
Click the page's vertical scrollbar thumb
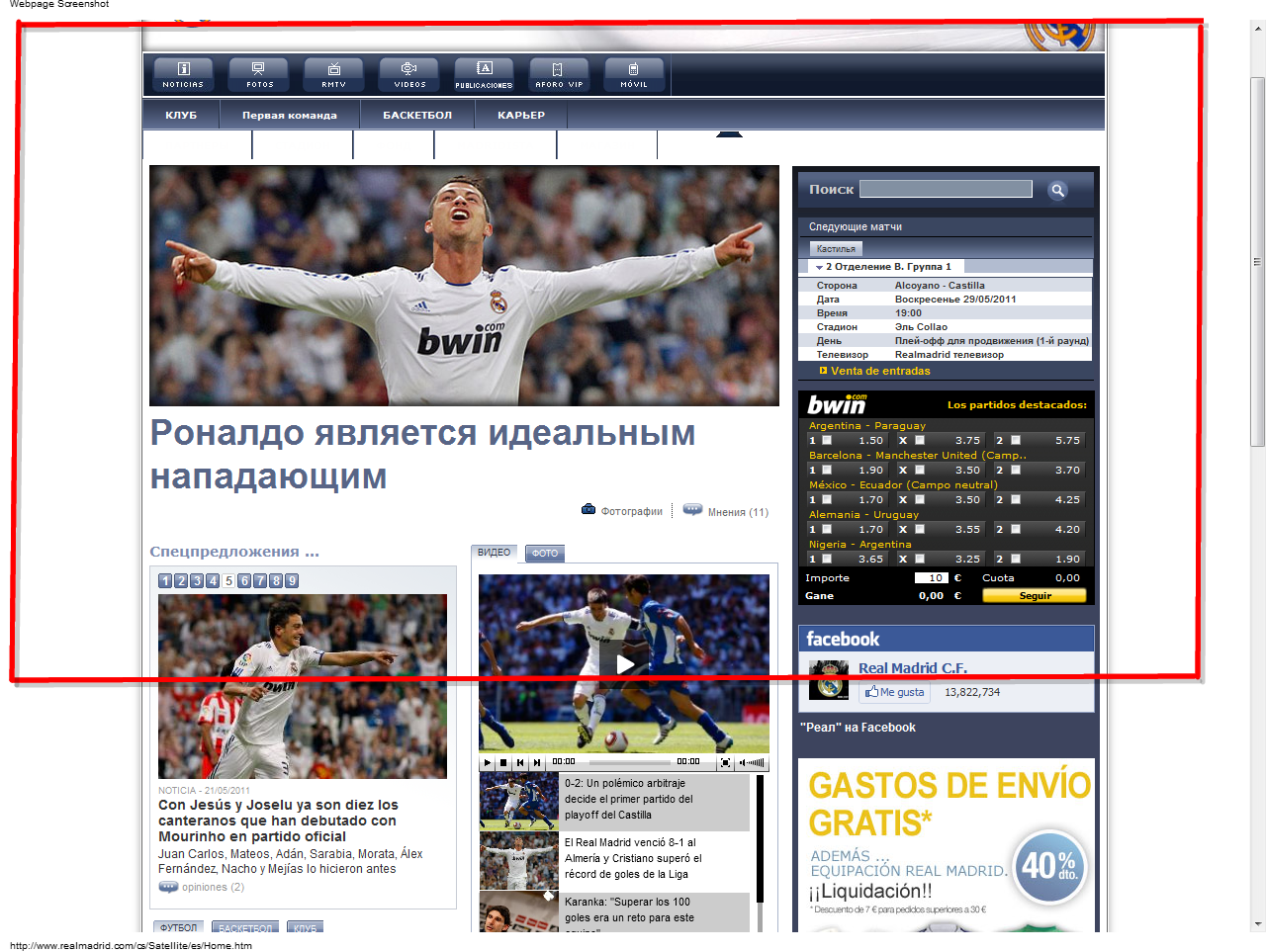[x=1257, y=262]
